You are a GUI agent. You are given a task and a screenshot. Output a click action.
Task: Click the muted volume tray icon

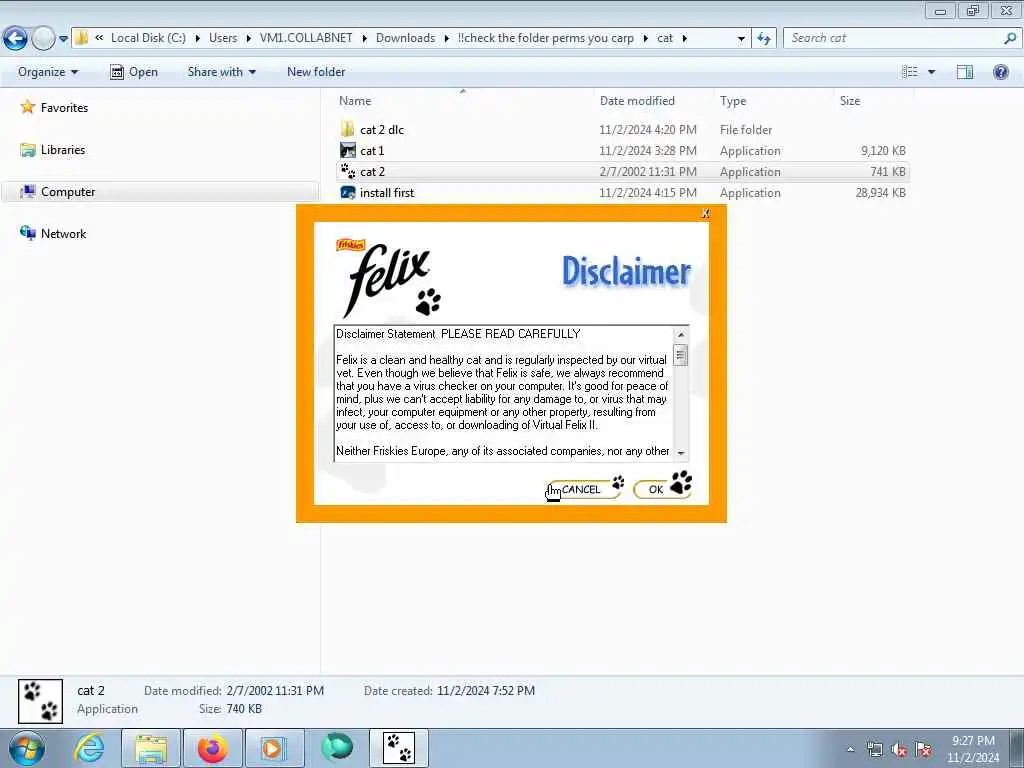pos(899,749)
